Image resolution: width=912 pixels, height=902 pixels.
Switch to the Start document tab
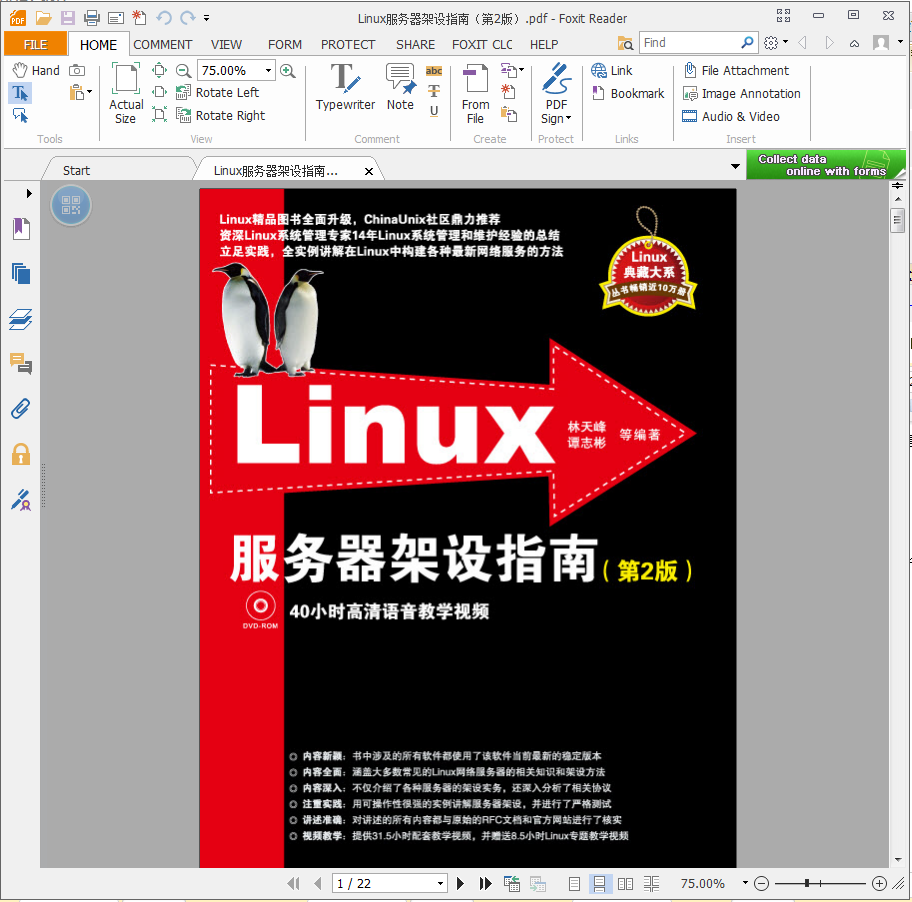pyautogui.click(x=76, y=170)
